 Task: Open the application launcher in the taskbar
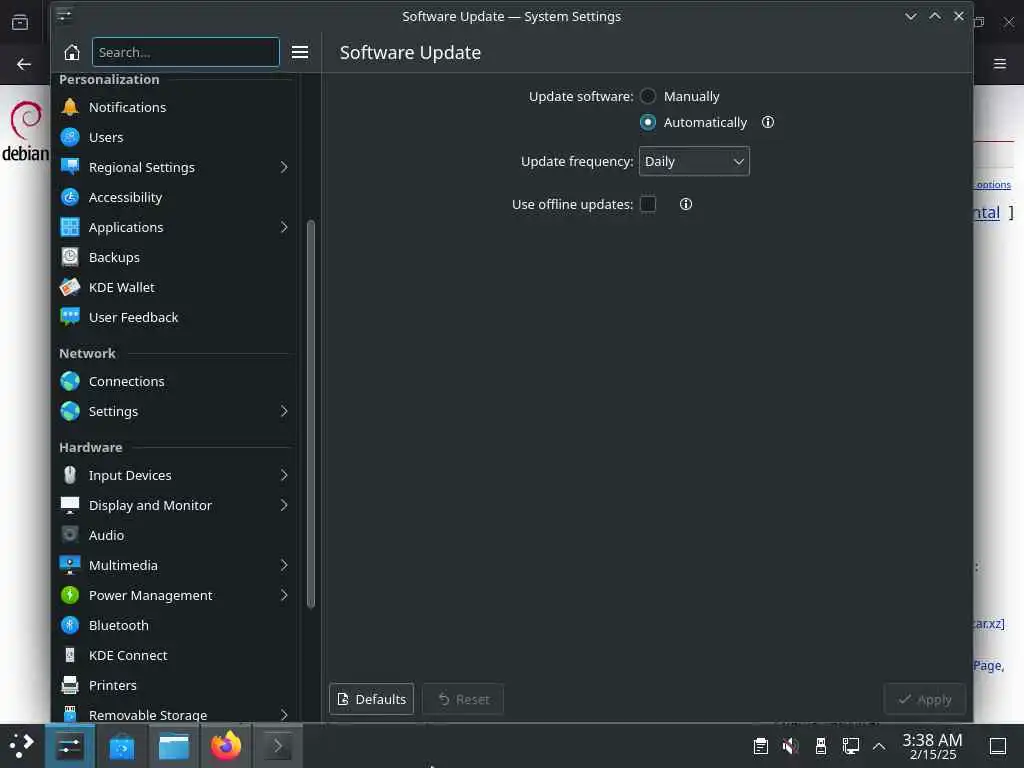pyautogui.click(x=22, y=746)
